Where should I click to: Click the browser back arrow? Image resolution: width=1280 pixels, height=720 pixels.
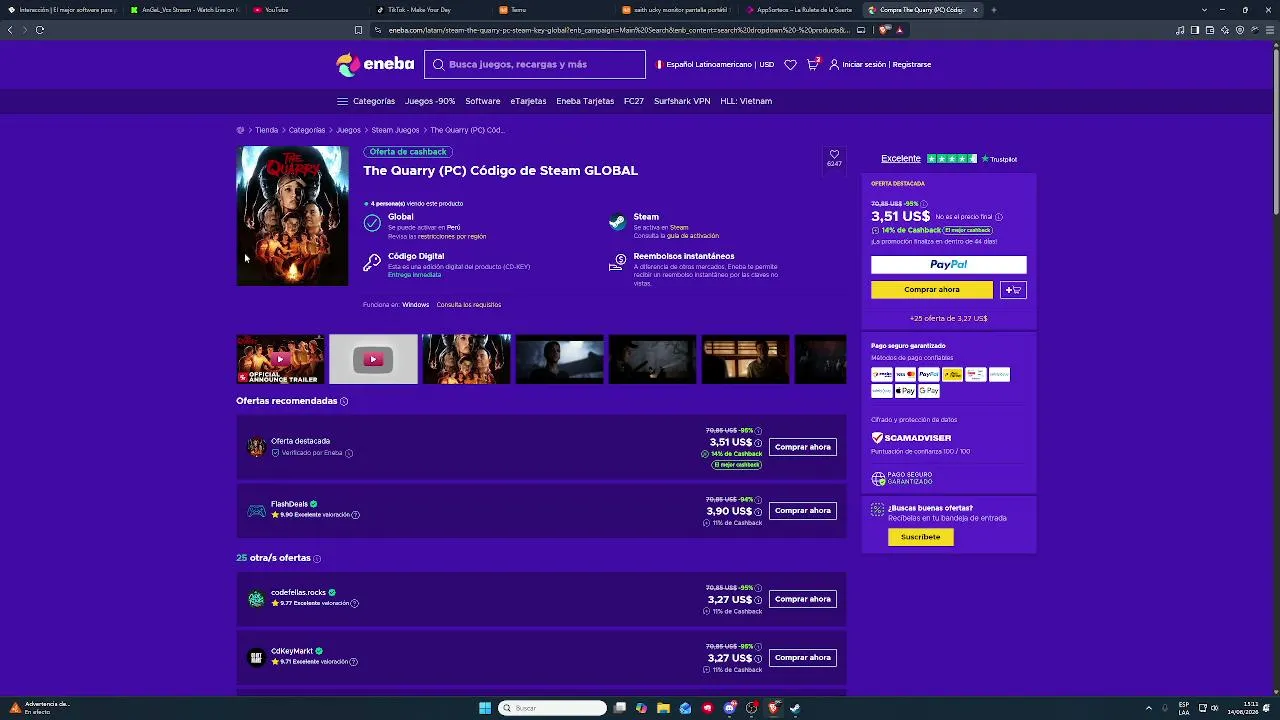[x=10, y=30]
